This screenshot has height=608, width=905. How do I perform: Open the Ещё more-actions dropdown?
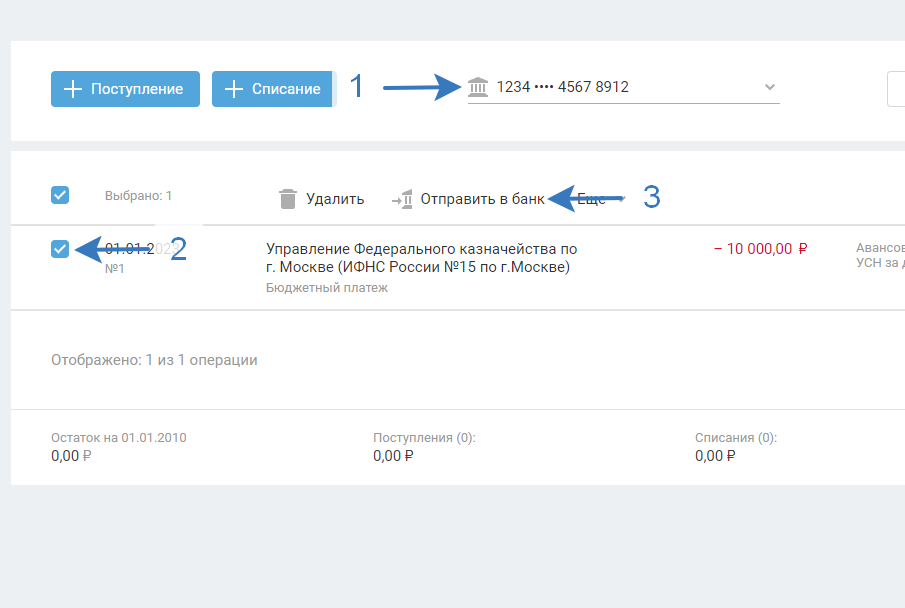(x=594, y=199)
